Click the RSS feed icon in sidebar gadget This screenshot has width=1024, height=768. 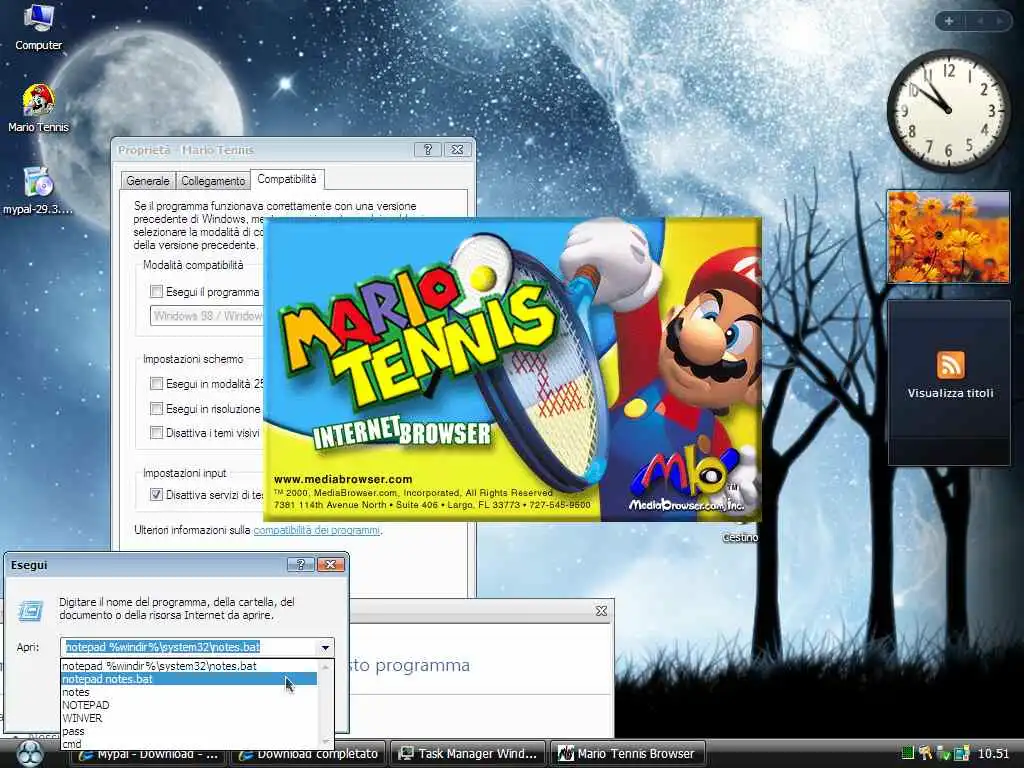click(950, 364)
